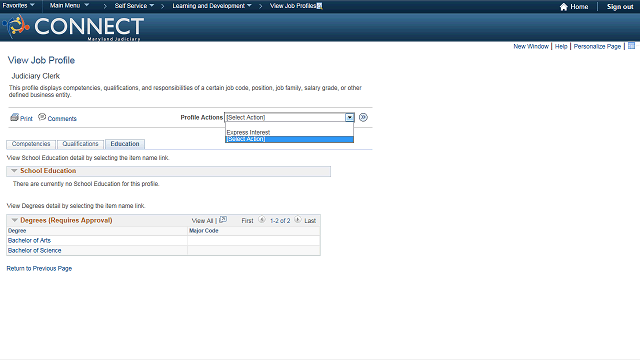Click the Print icon

(14, 118)
